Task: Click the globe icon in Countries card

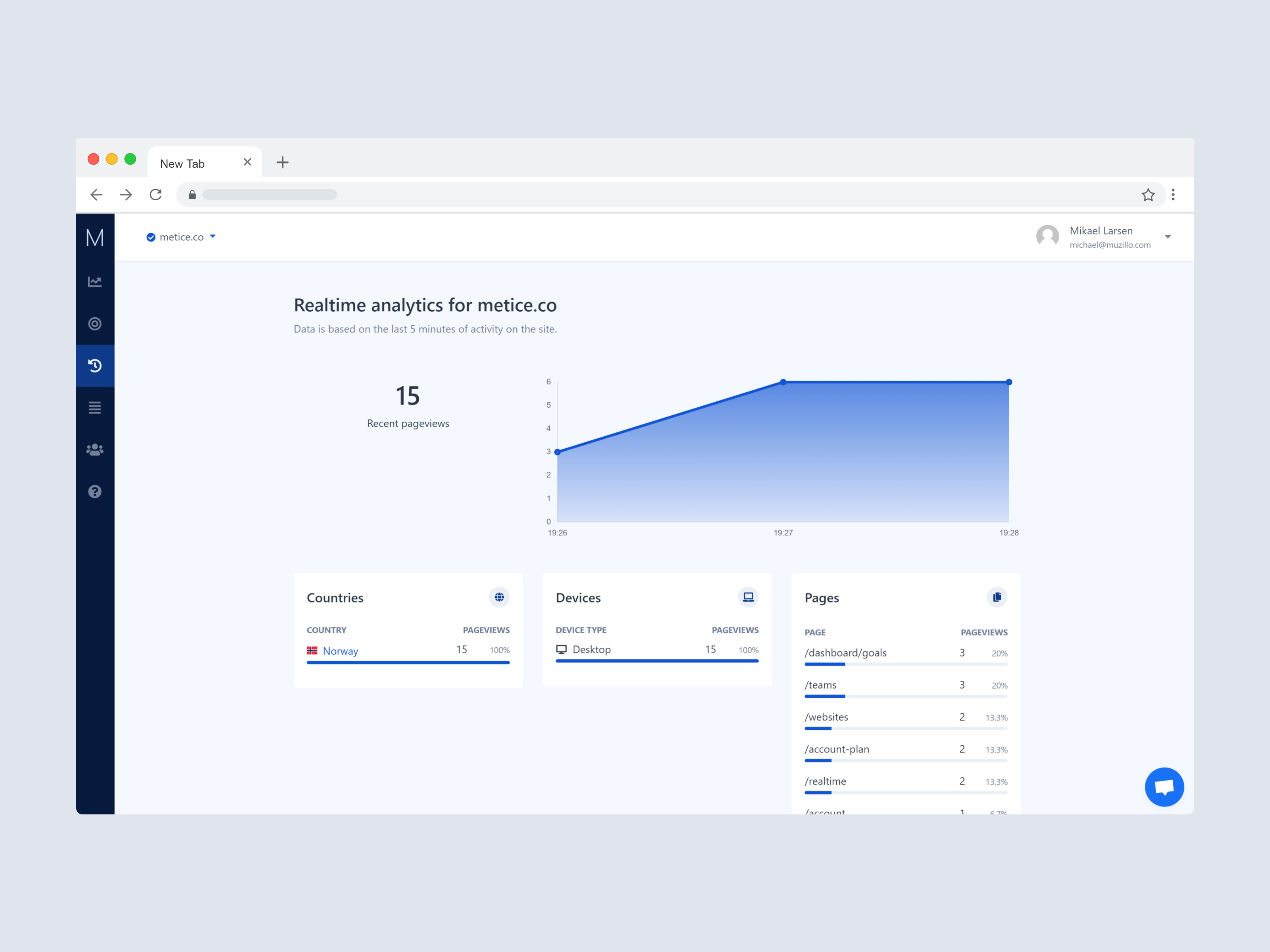Action: [x=499, y=597]
